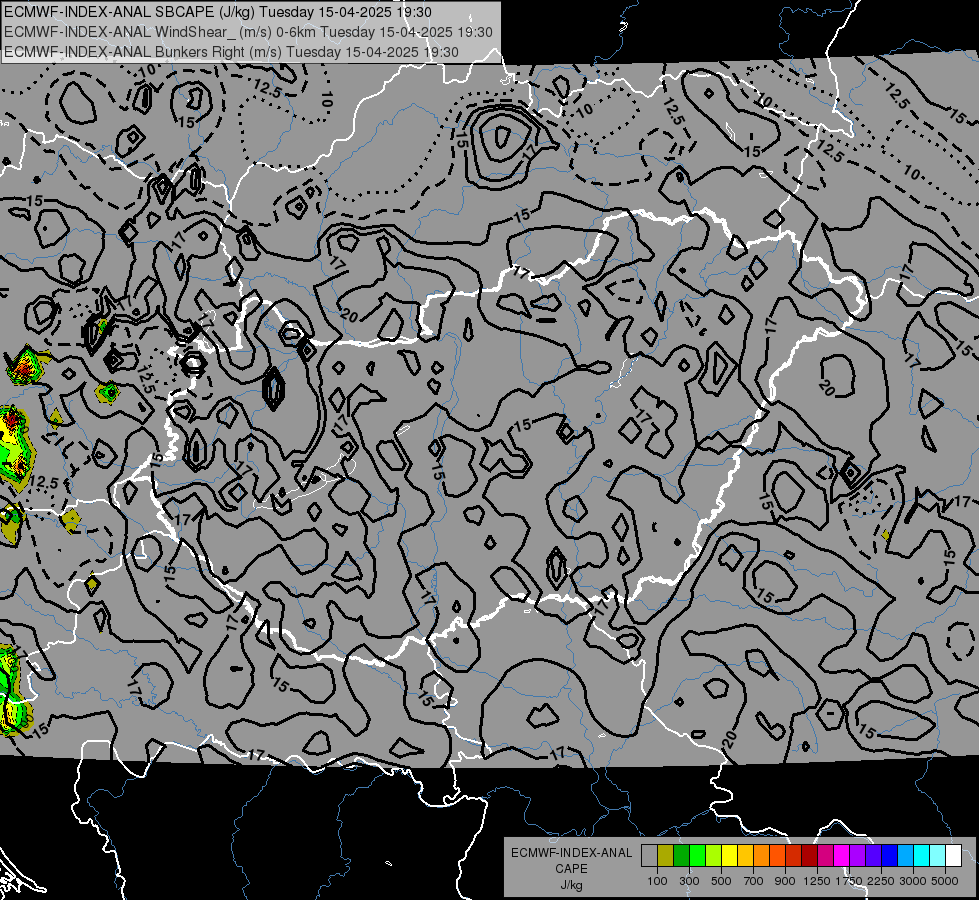This screenshot has height=900, width=979.
Task: Select the pale cyan swatch before 5000
Action: [x=938, y=856]
